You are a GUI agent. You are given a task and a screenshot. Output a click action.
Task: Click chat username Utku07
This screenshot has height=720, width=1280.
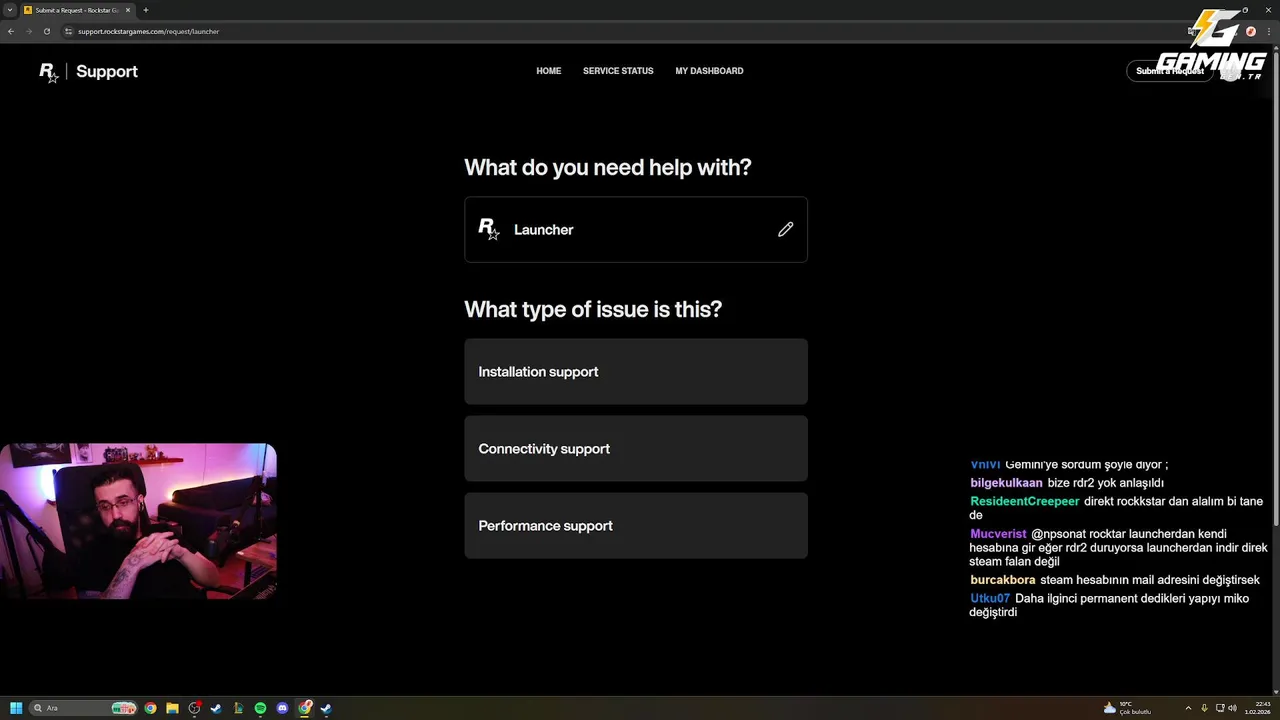click(990, 598)
